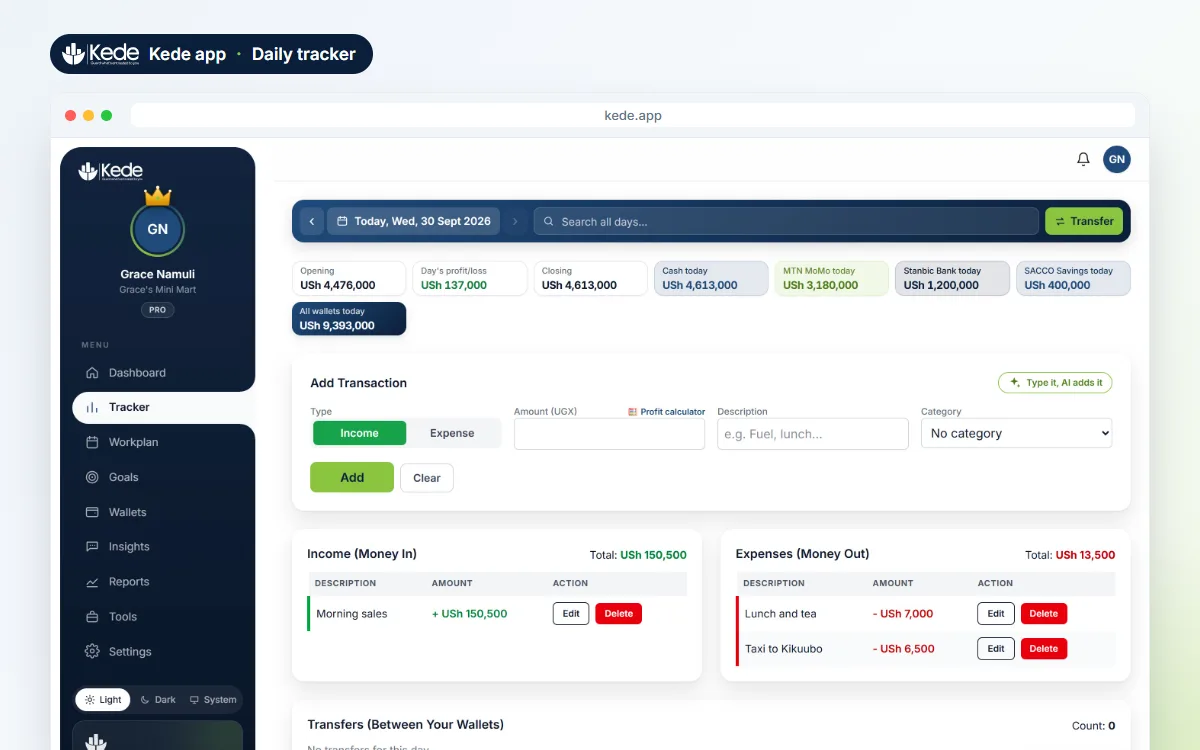The height and width of the screenshot is (750, 1200).
Task: Click the Workplan calendar icon
Action: coord(92,442)
